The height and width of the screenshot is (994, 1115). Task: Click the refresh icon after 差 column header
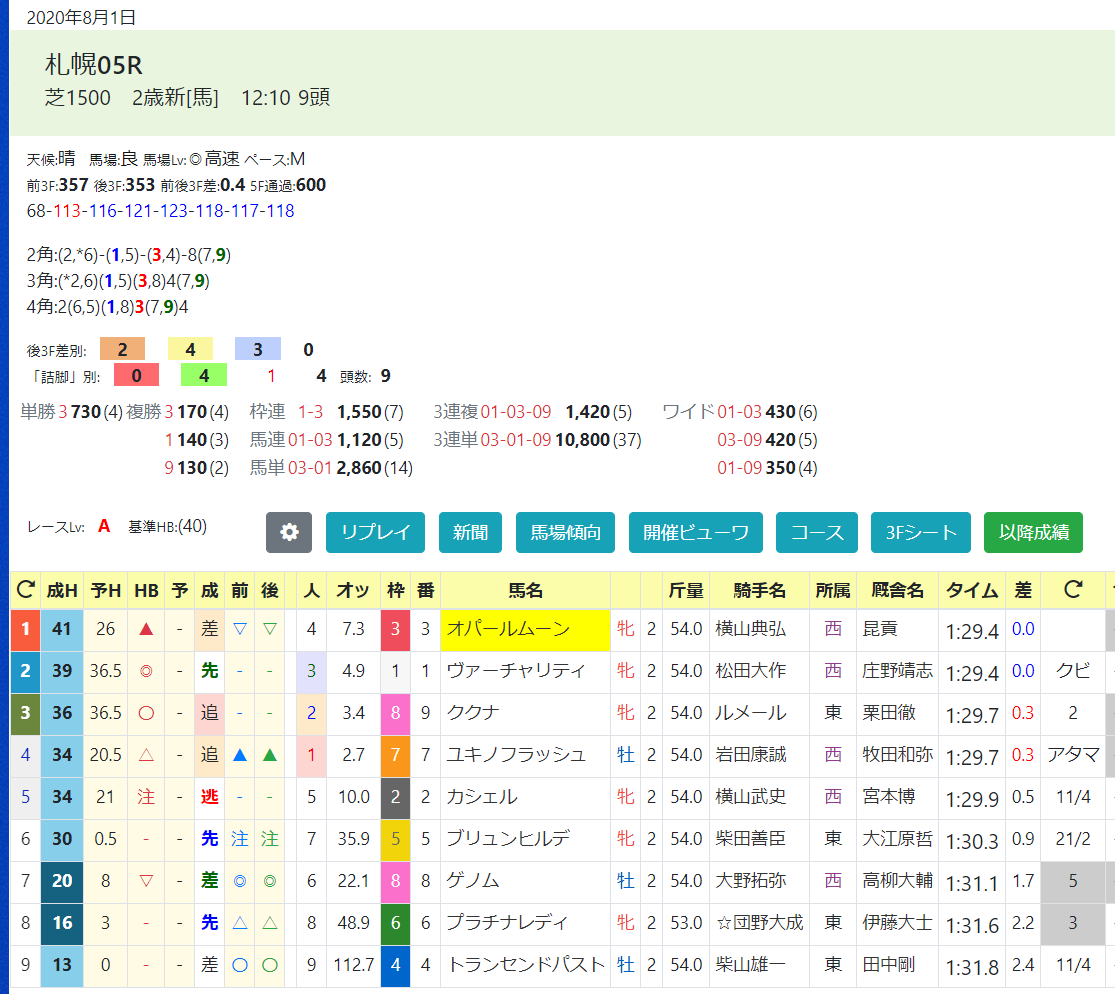(x=1072, y=589)
